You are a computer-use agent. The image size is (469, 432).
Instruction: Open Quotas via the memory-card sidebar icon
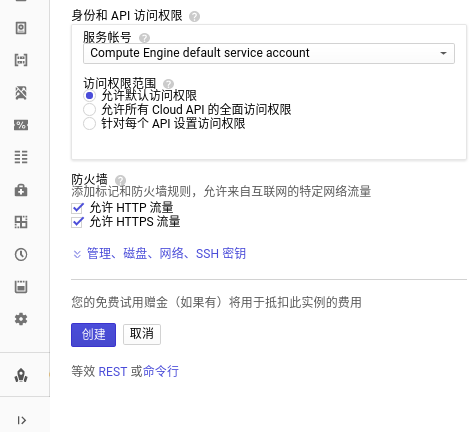tap(21, 287)
